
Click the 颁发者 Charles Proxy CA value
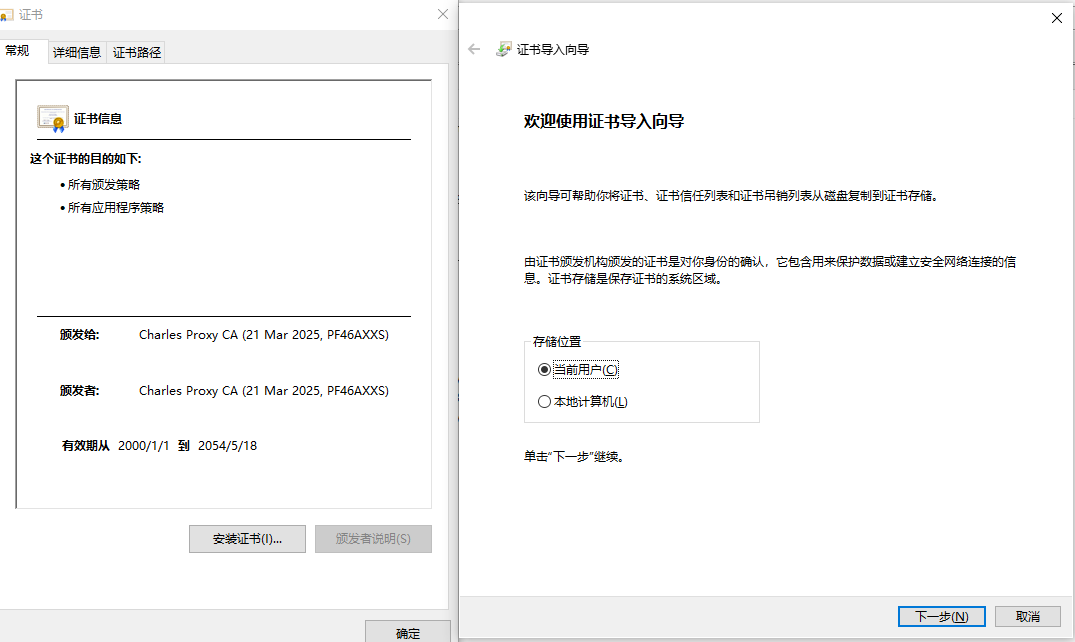point(264,391)
